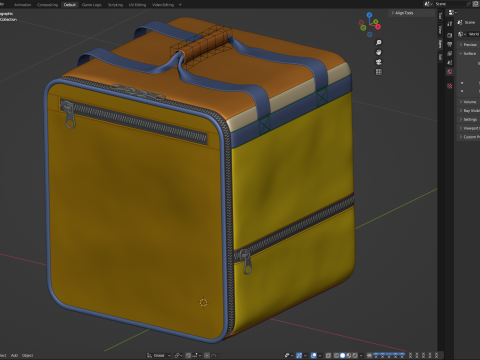The height and width of the screenshot is (360, 480).
Task: Switch to rendered viewport shading
Action: click(x=355, y=355)
